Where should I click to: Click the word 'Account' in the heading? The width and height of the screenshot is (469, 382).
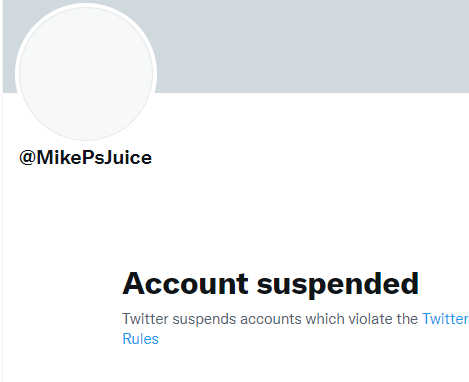pos(185,283)
